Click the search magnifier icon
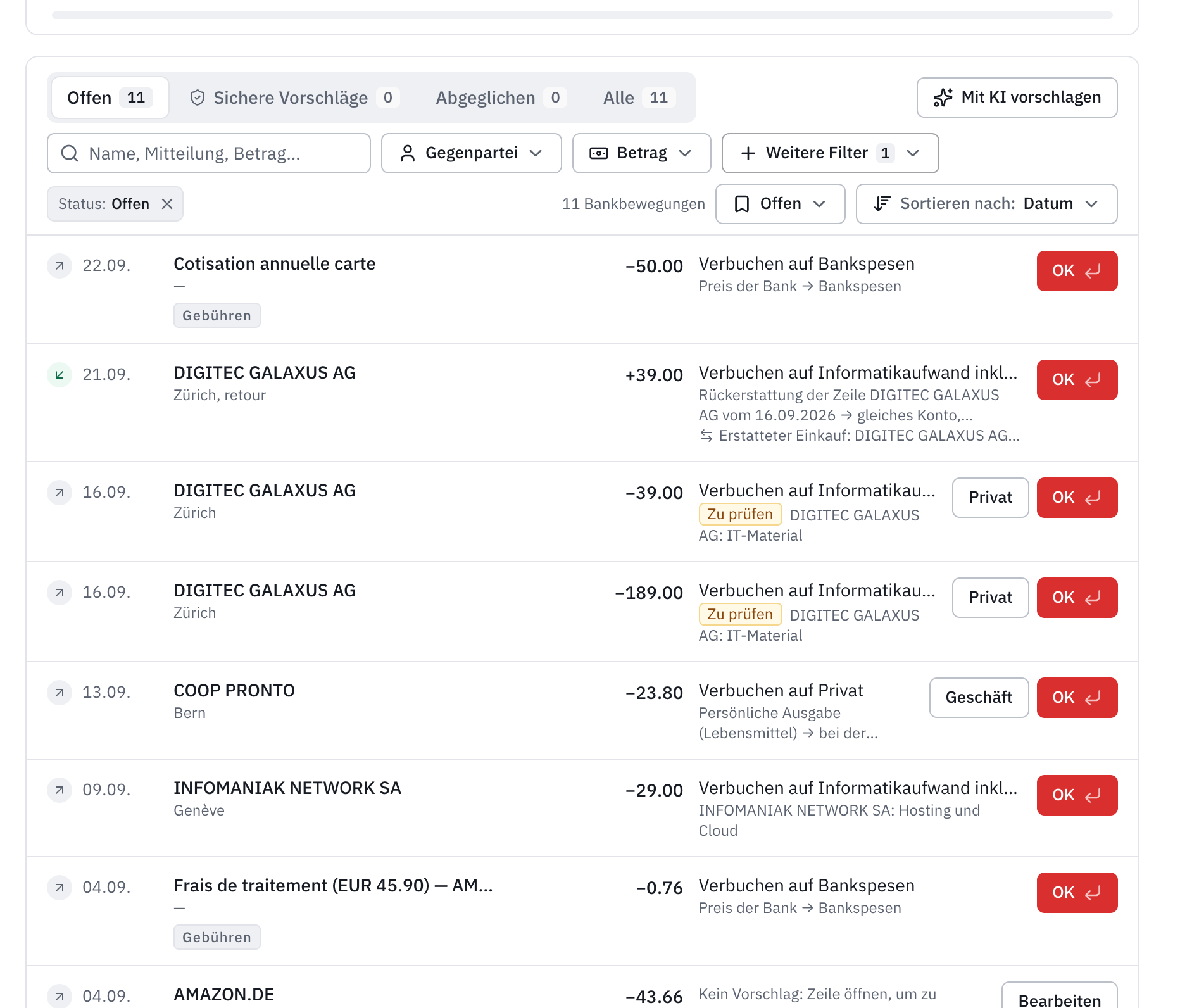This screenshot has width=1180, height=1008. coord(70,153)
